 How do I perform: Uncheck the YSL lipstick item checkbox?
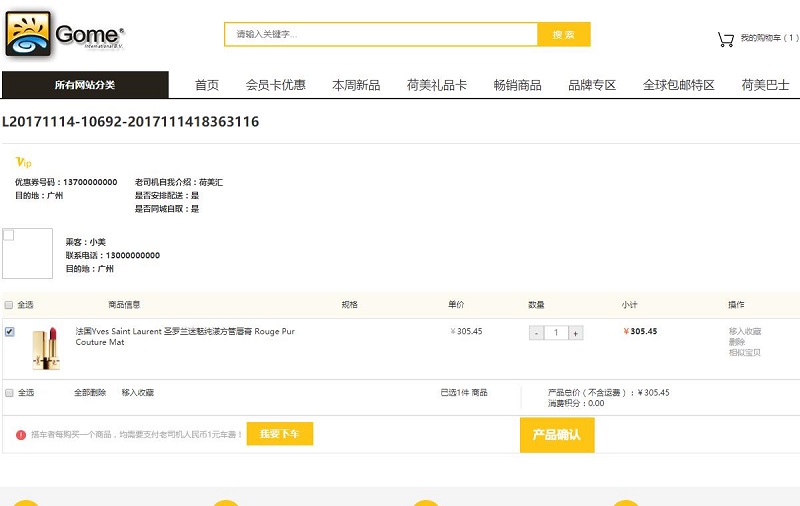pos(9,332)
